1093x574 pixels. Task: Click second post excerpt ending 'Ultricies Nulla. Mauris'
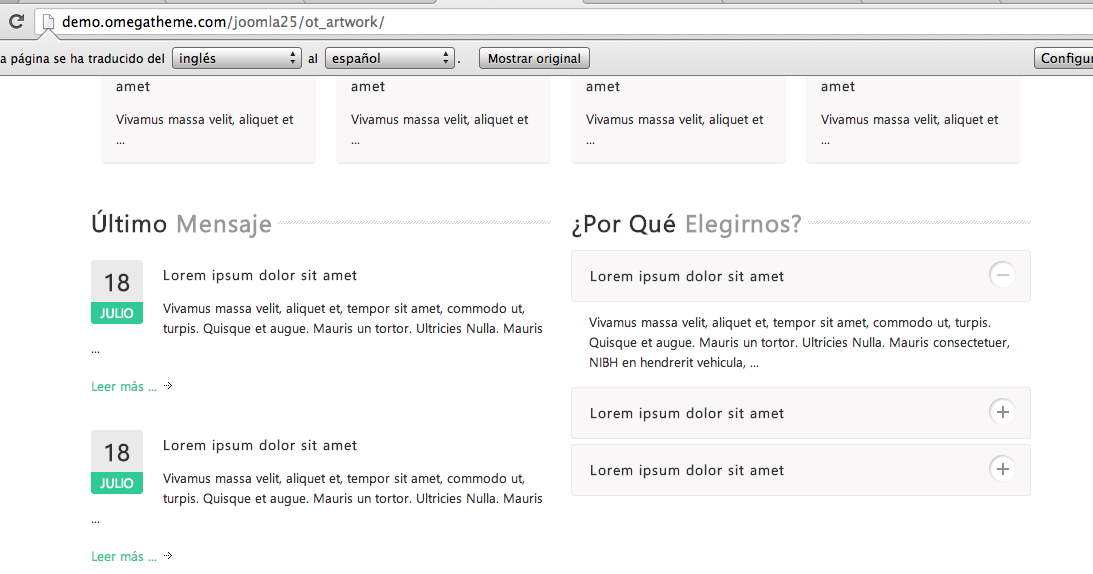click(353, 489)
